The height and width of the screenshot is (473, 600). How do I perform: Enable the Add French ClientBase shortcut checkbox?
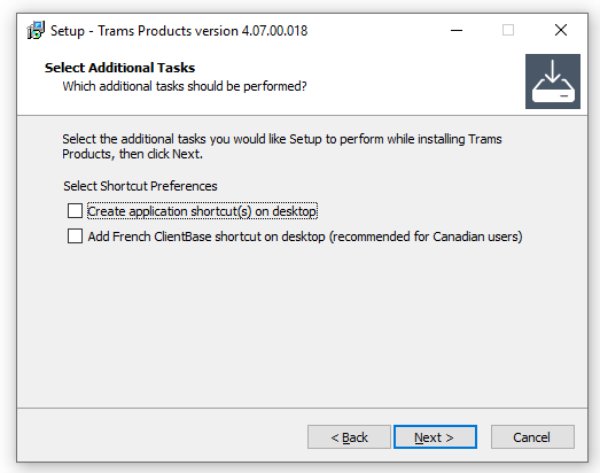[x=74, y=237]
